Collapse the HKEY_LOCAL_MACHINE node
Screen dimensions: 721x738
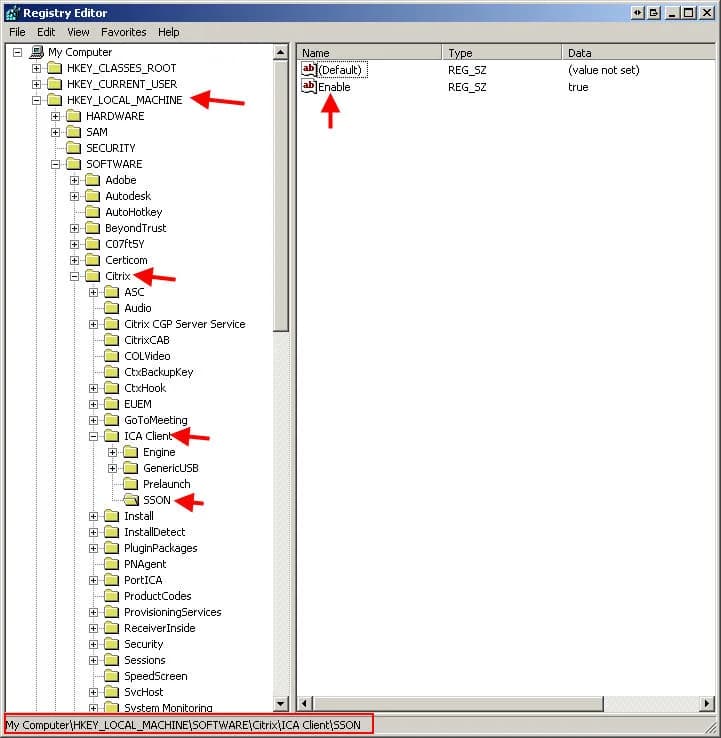(x=36, y=100)
